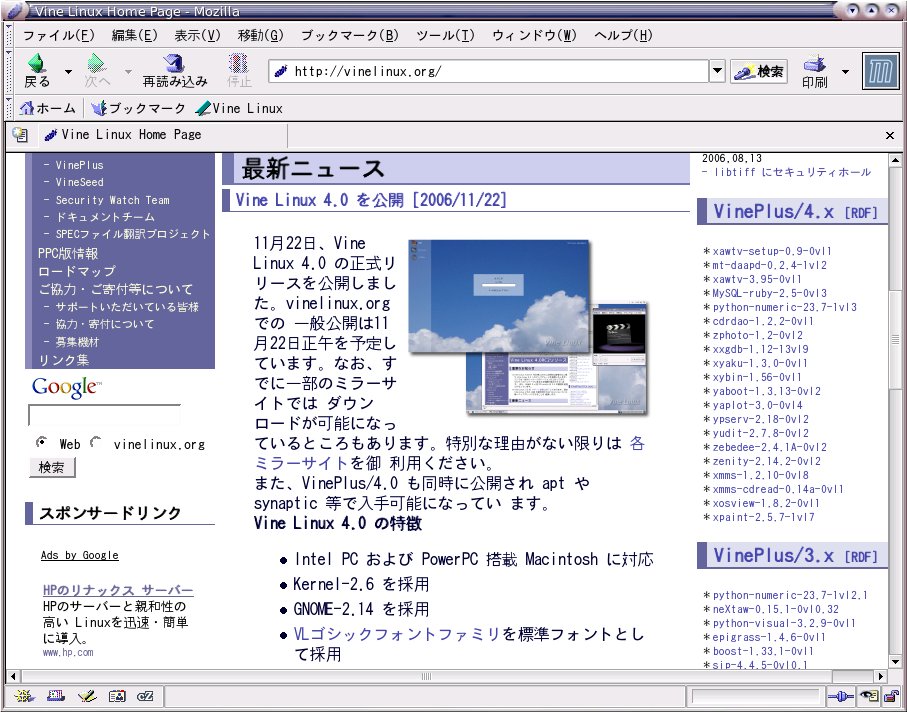Click the vertical scrollbar up arrow
907x712 pixels.
click(895, 160)
